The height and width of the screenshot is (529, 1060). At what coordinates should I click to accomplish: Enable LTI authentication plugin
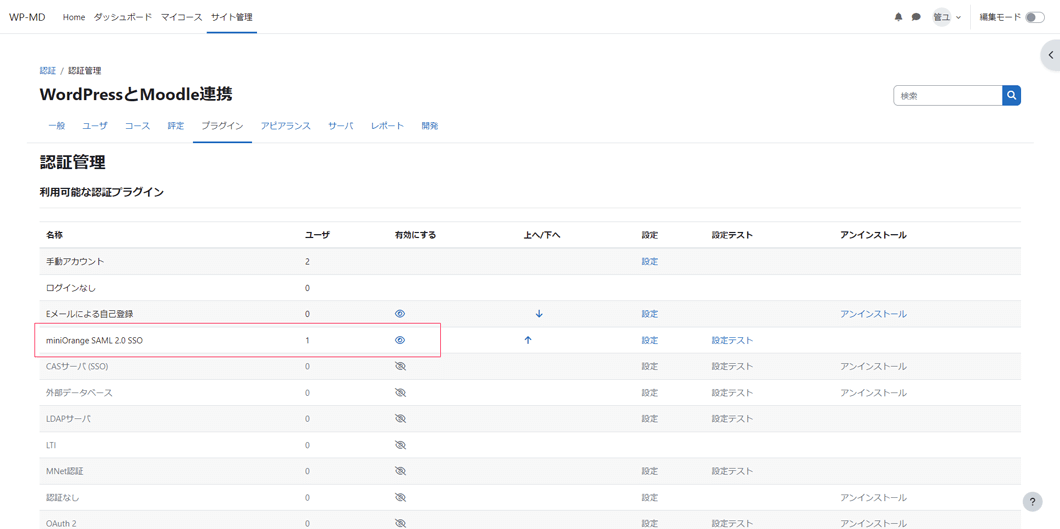pos(400,445)
